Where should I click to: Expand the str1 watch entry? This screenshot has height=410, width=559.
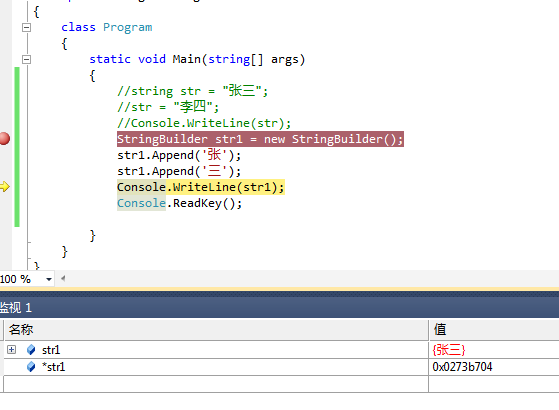point(11,349)
